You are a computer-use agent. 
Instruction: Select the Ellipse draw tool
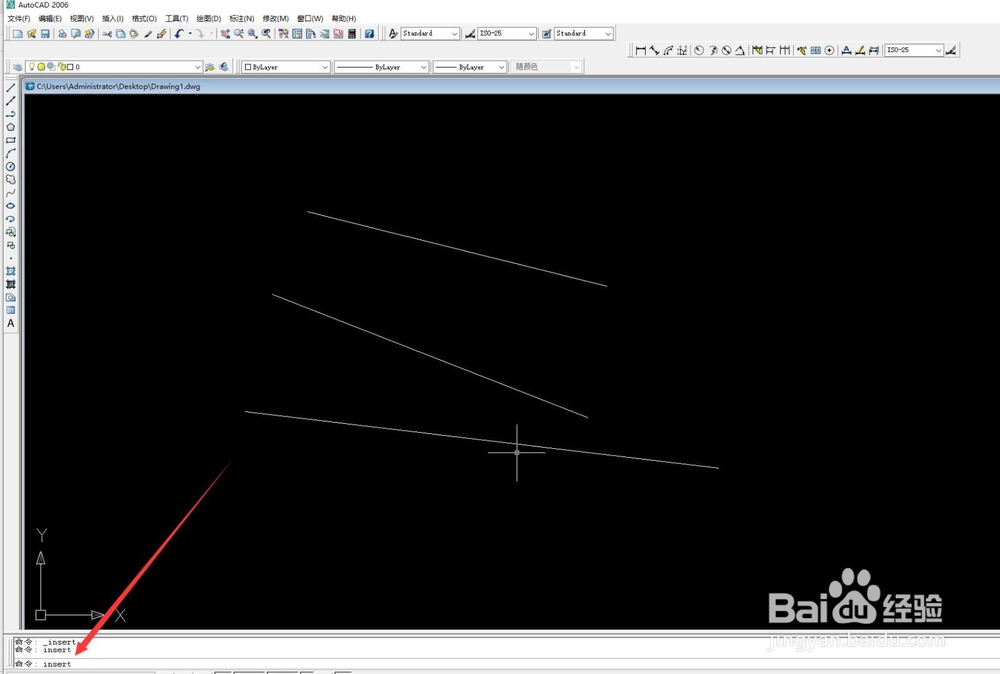coord(10,205)
